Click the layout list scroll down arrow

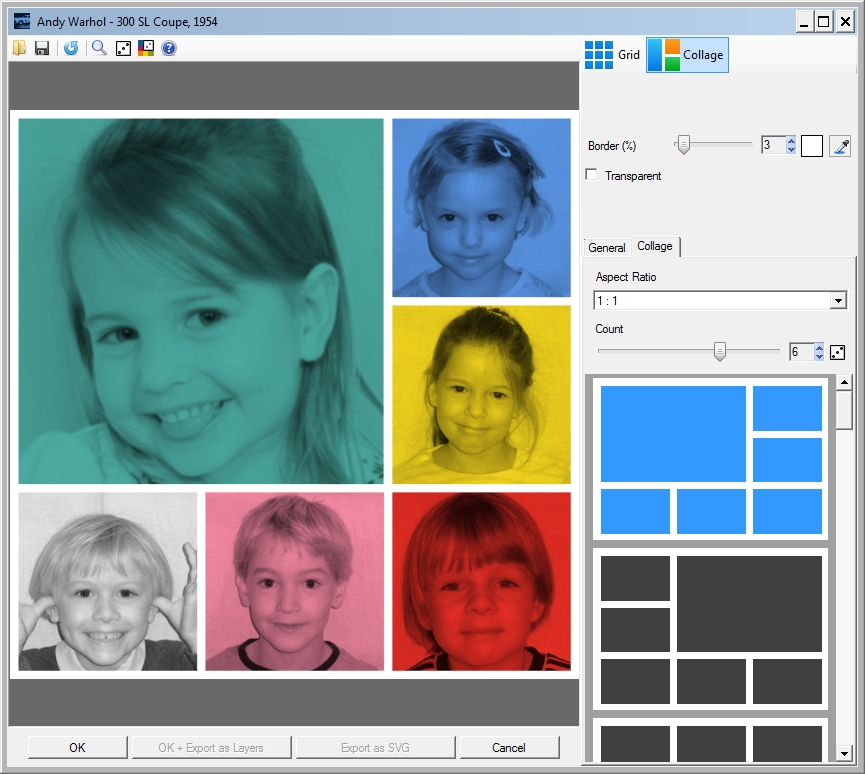coord(844,754)
